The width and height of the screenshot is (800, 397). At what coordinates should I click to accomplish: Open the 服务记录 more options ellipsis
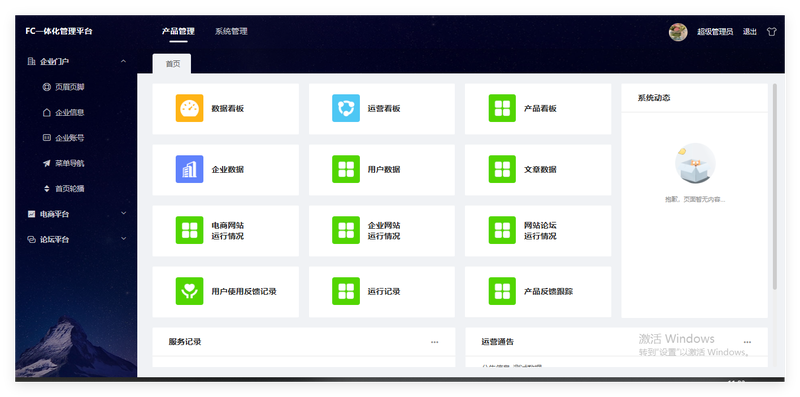434,342
